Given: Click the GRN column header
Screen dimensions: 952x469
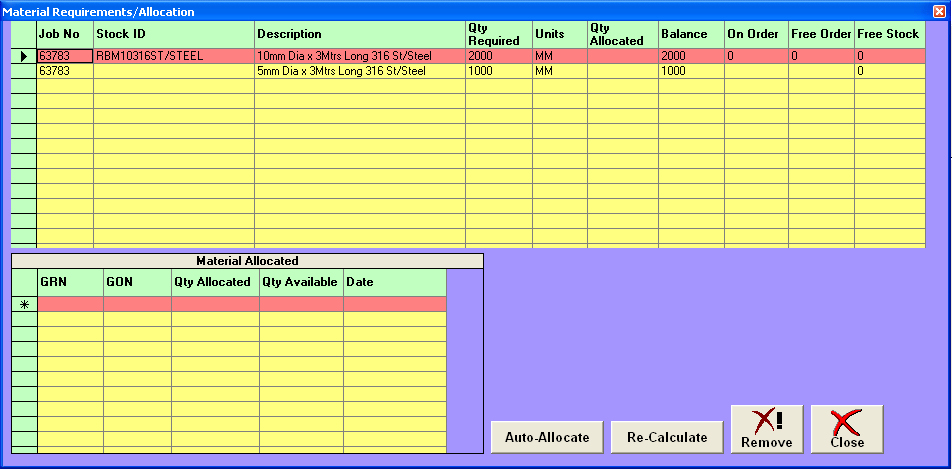Looking at the screenshot, I should (x=70, y=282).
